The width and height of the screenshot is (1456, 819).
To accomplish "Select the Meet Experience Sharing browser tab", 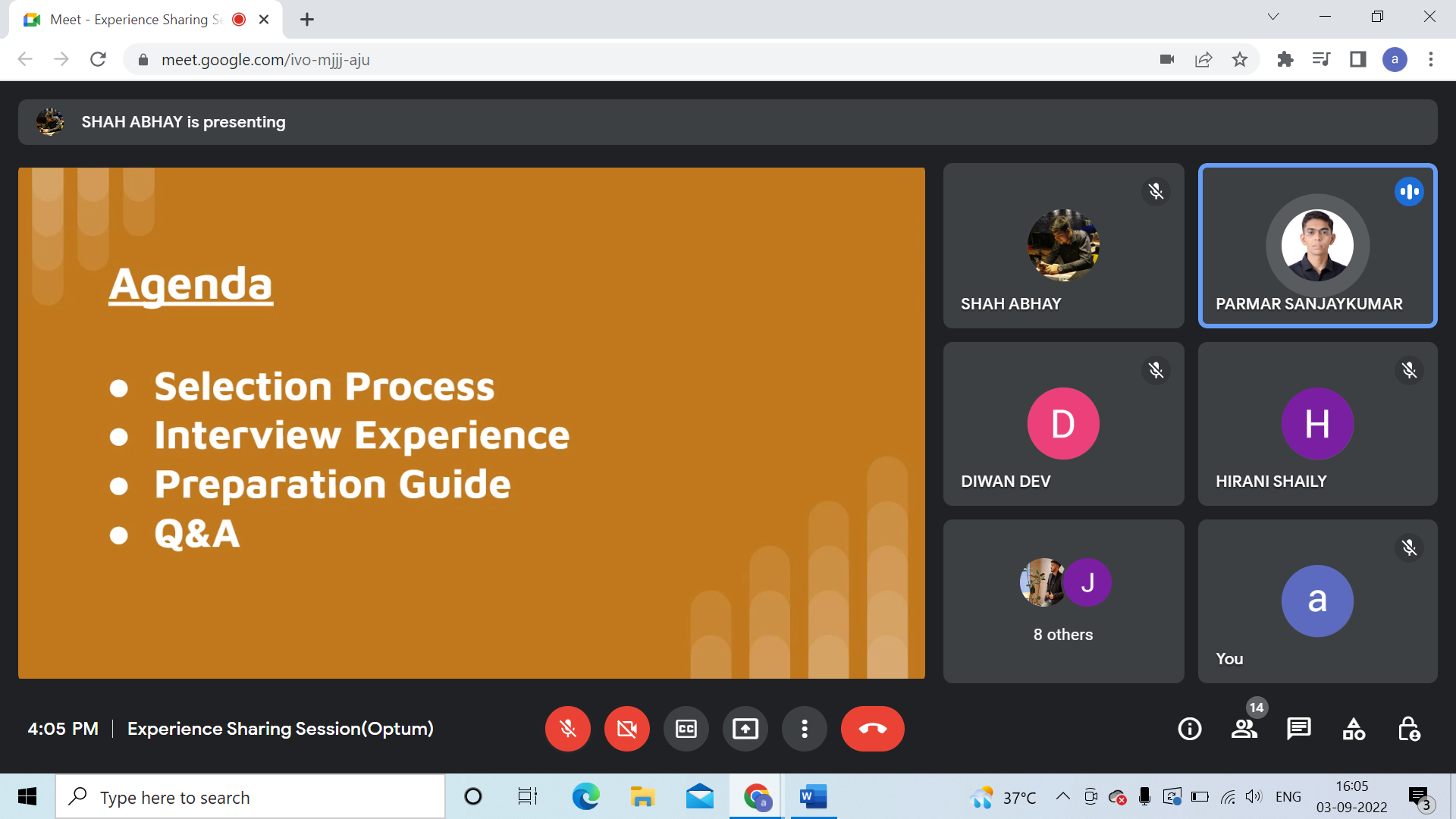I will (x=129, y=19).
